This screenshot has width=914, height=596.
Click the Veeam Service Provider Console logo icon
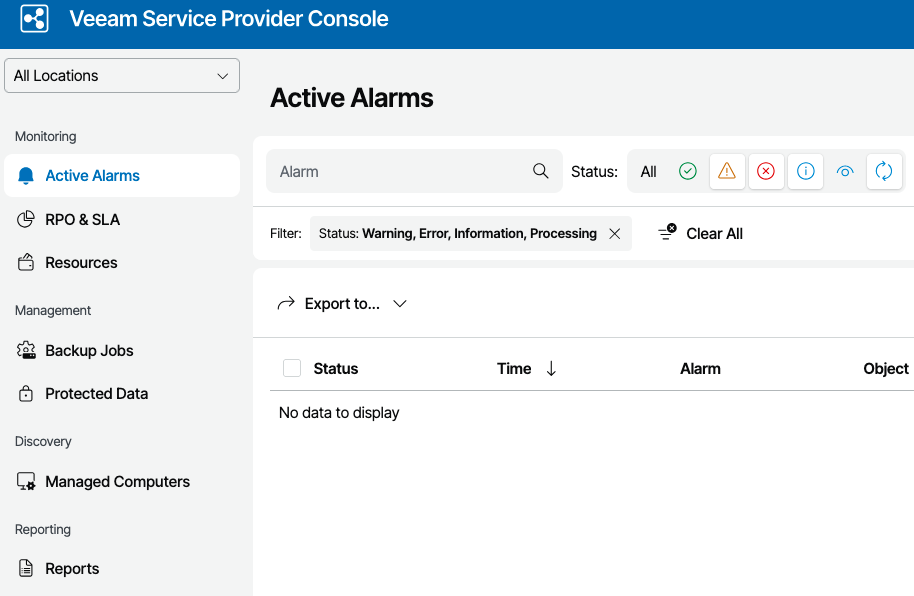34,19
